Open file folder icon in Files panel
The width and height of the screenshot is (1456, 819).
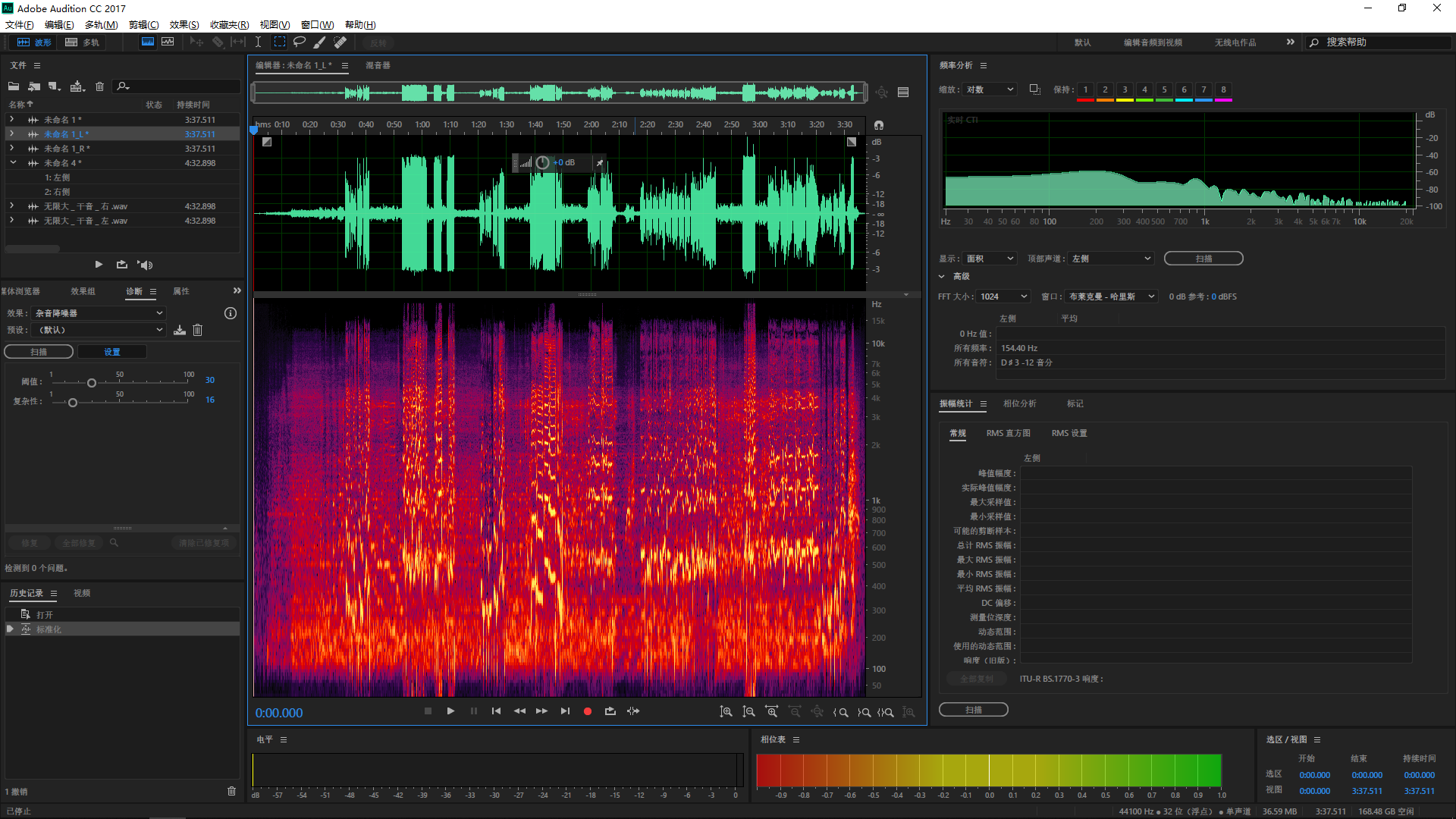click(14, 86)
